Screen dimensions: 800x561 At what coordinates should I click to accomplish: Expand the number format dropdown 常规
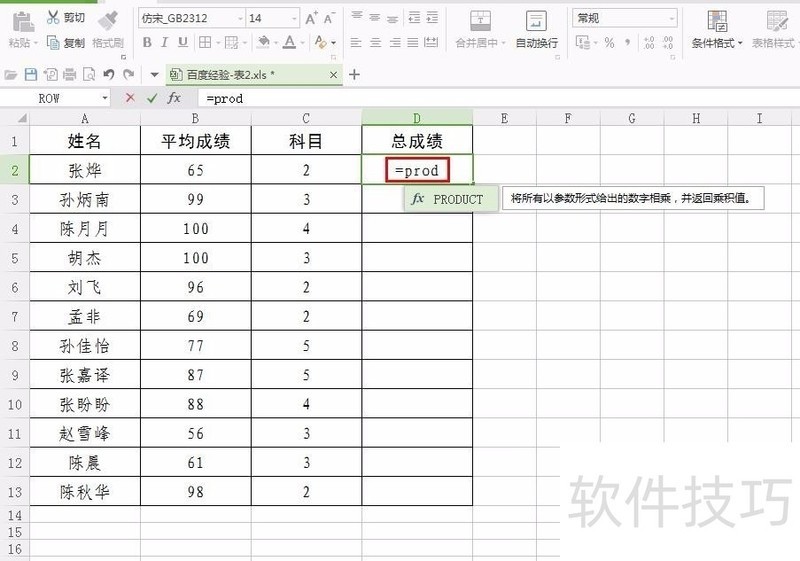click(x=671, y=18)
